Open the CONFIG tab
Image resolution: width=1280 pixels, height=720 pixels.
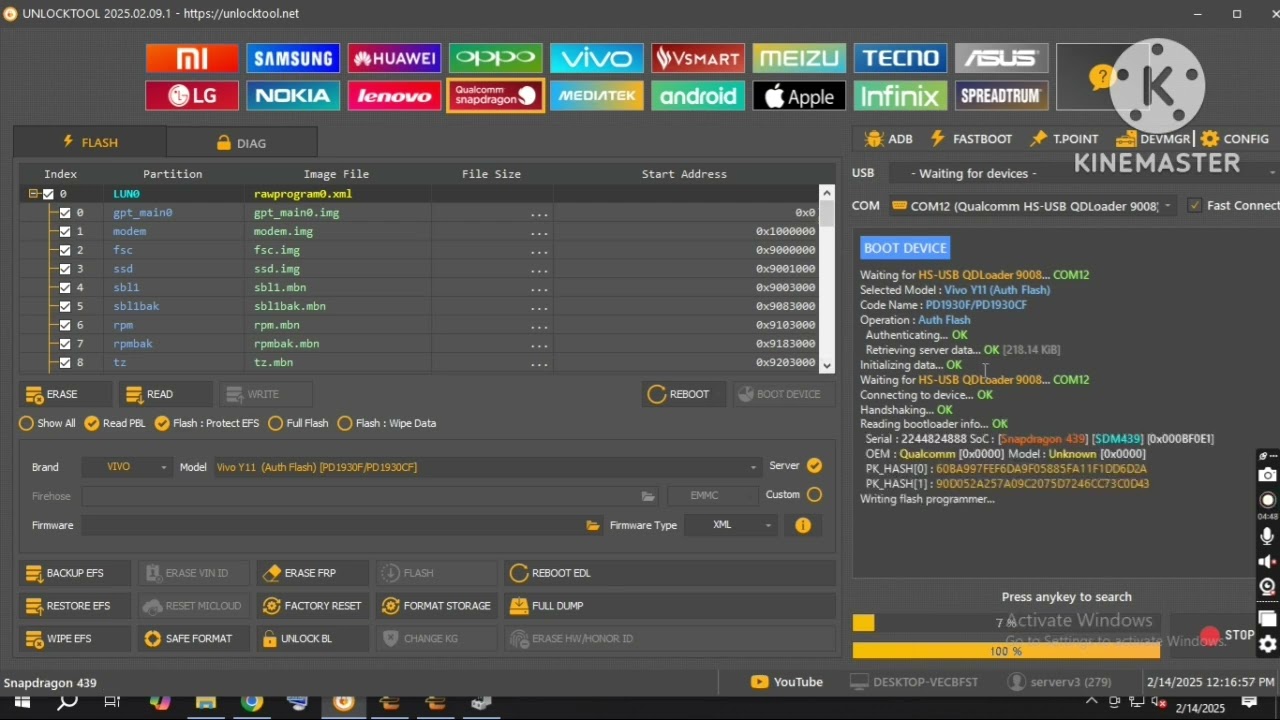tap(1236, 139)
